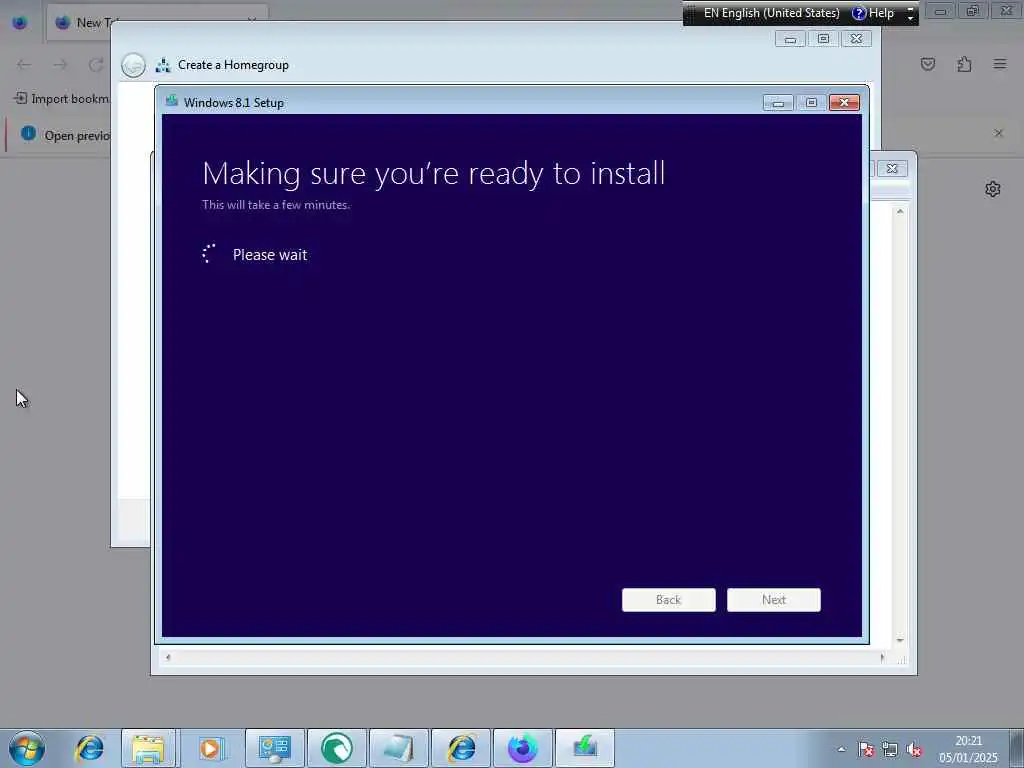This screenshot has width=1024, height=768.
Task: Open the Windows Setup taskbar icon
Action: click(585, 748)
